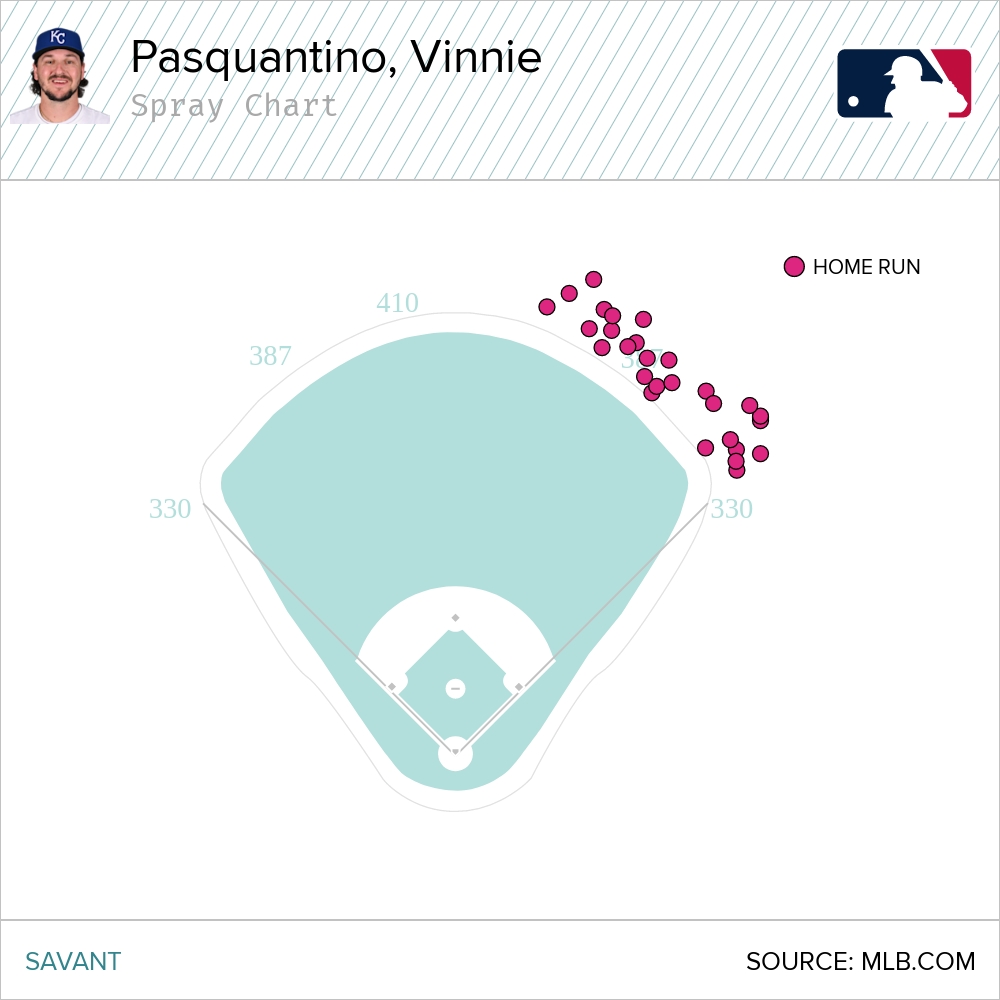
Task: Click the right field 330 distance label
Action: click(731, 509)
